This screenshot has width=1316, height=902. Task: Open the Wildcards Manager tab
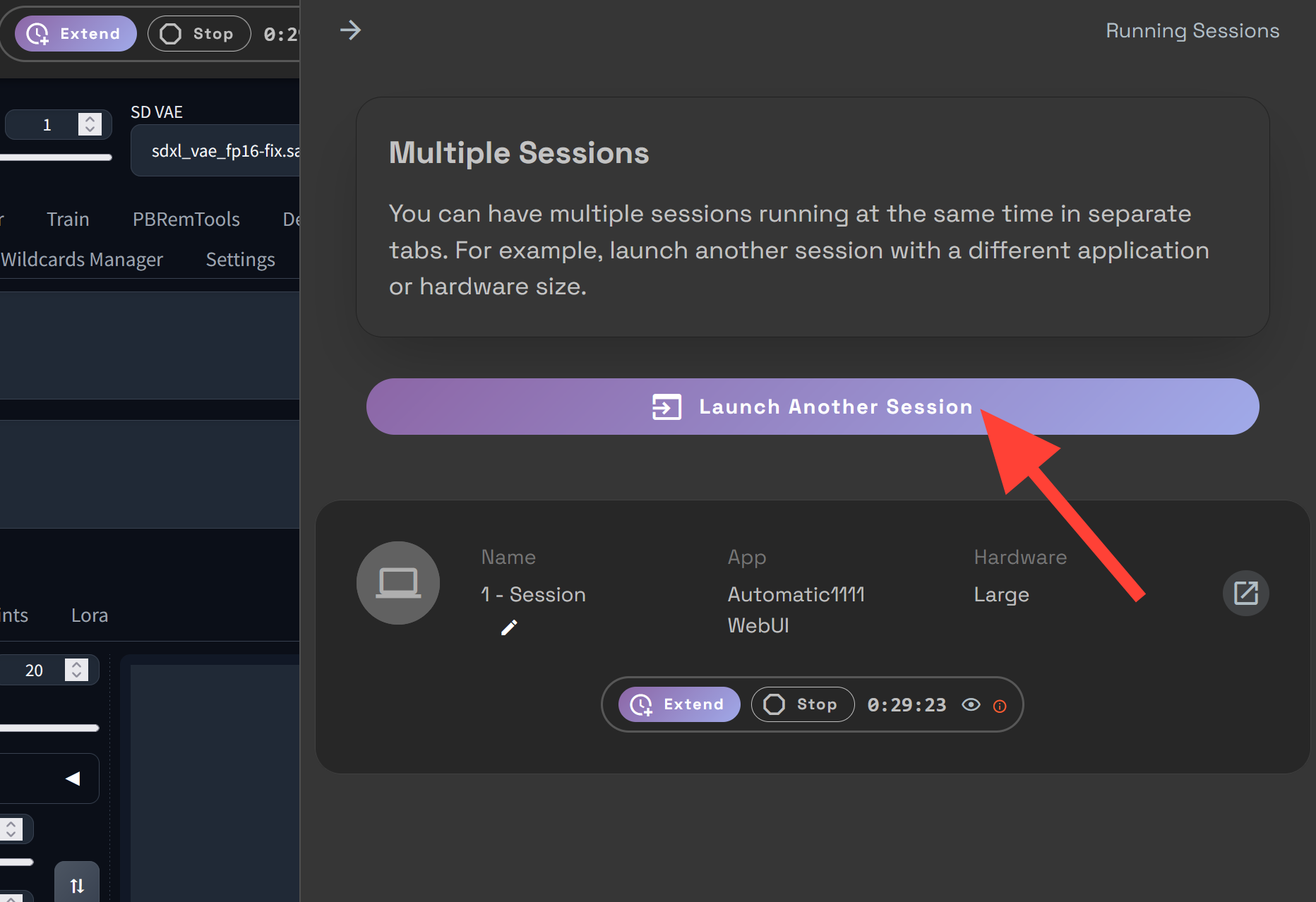[x=81, y=260]
